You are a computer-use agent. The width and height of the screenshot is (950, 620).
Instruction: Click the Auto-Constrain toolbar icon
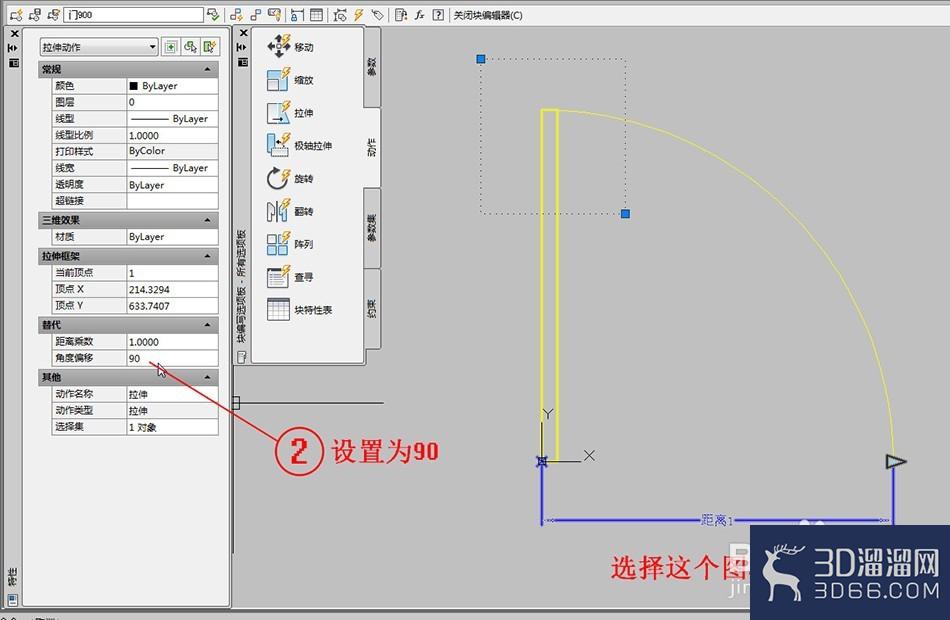point(236,15)
